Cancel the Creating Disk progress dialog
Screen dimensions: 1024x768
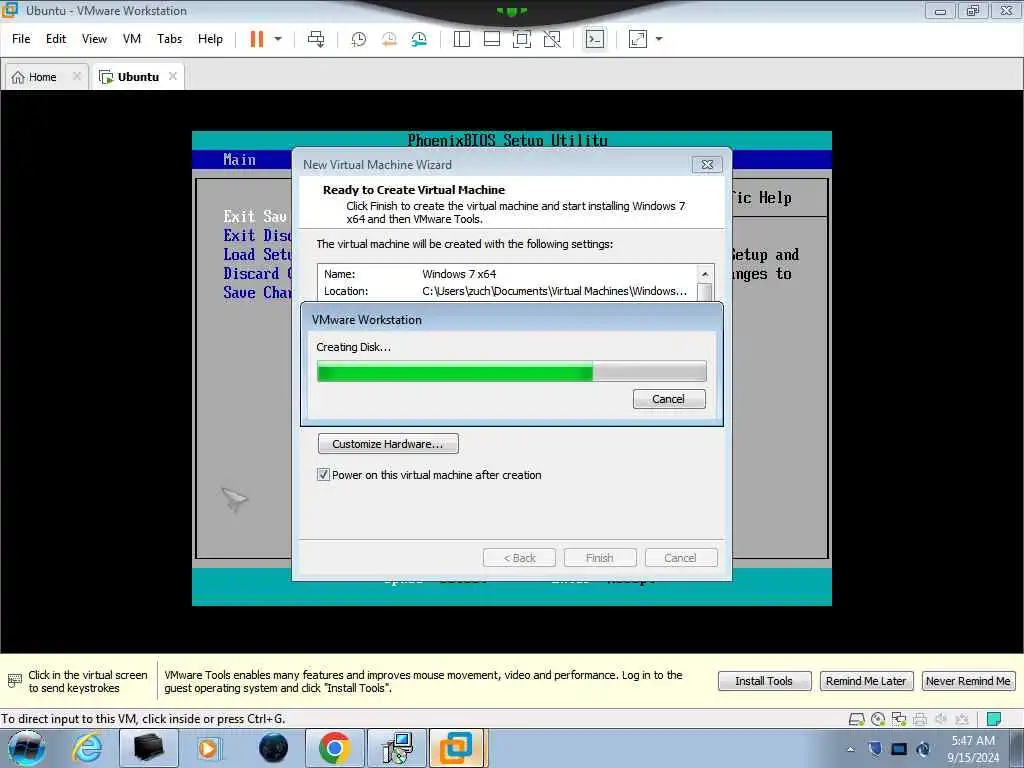click(x=669, y=399)
